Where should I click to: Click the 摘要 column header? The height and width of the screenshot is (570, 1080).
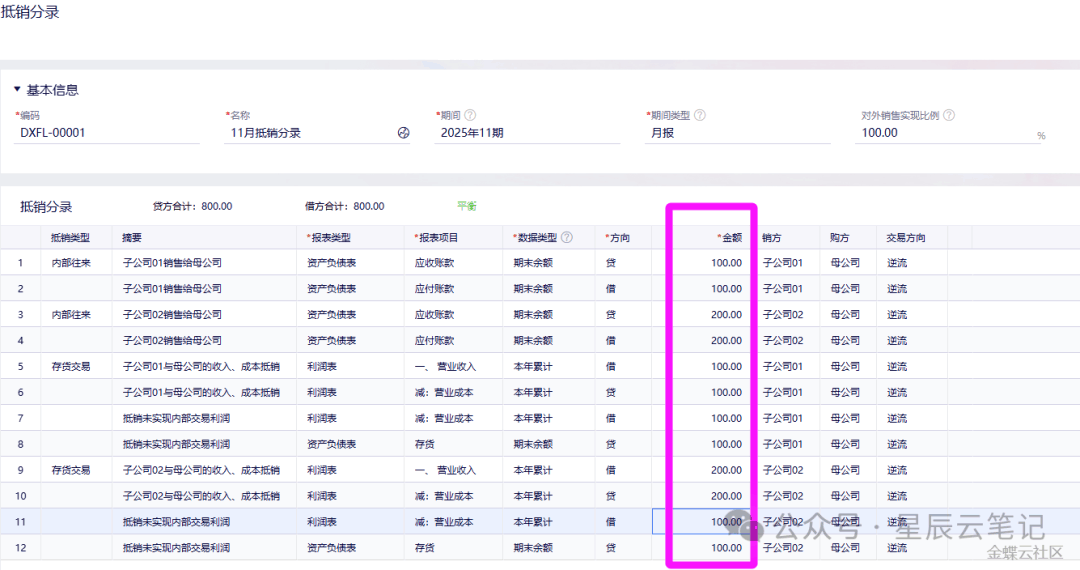pyautogui.click(x=132, y=238)
